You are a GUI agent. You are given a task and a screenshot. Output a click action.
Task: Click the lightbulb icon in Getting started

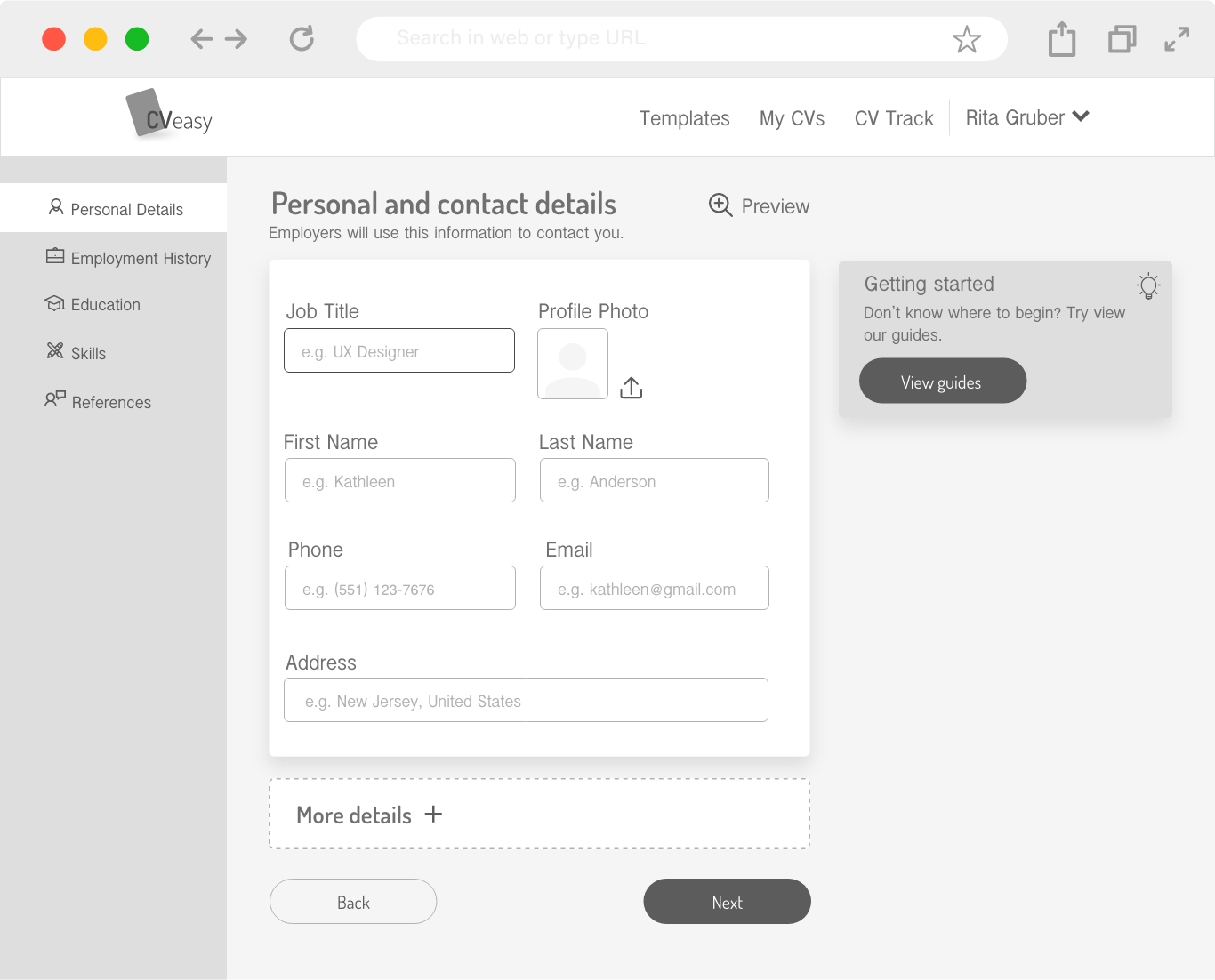point(1148,285)
